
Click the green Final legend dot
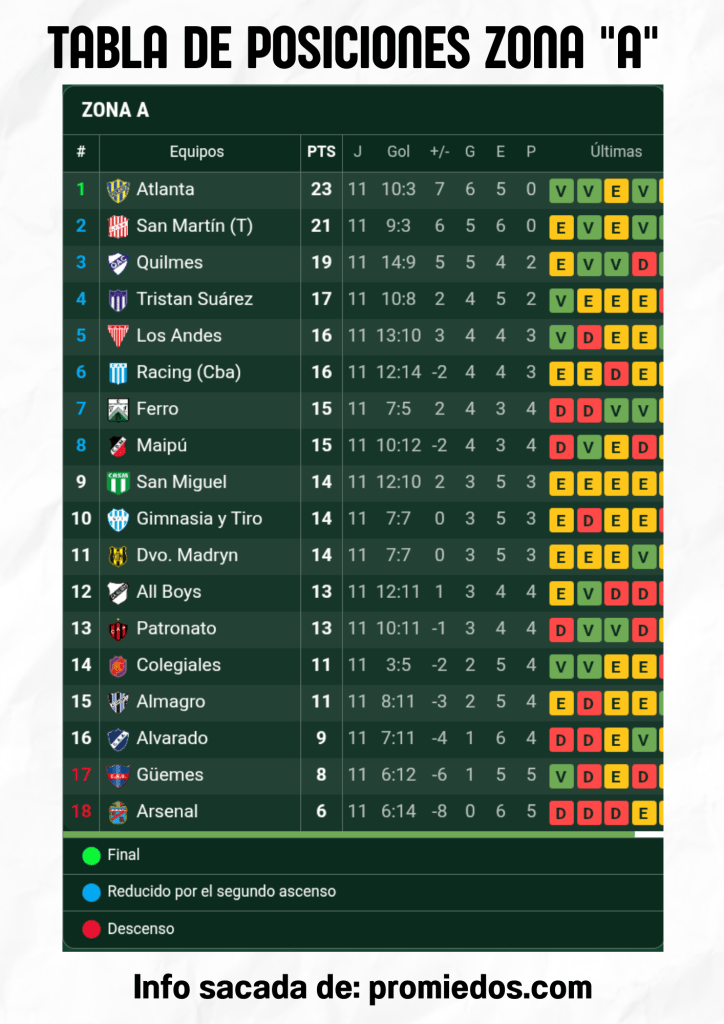(91, 855)
